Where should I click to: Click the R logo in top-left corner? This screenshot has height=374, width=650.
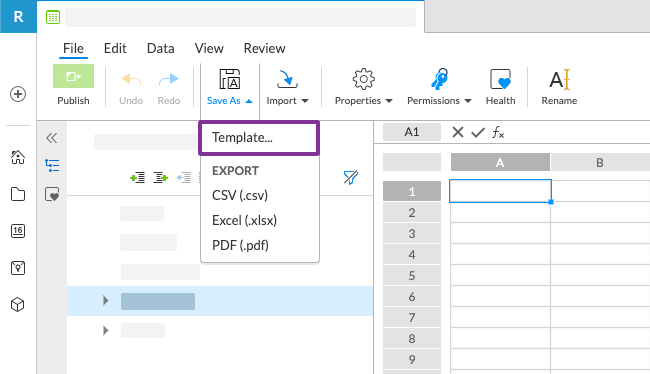pos(18,17)
